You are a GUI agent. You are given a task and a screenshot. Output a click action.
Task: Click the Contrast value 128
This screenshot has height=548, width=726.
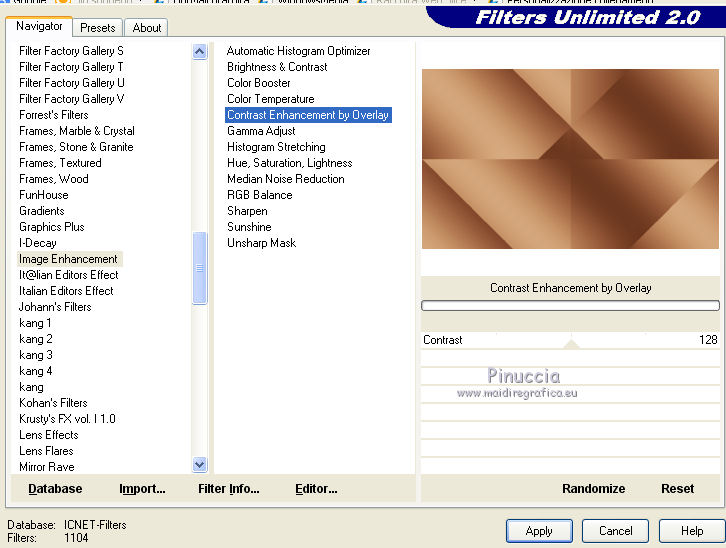click(708, 340)
